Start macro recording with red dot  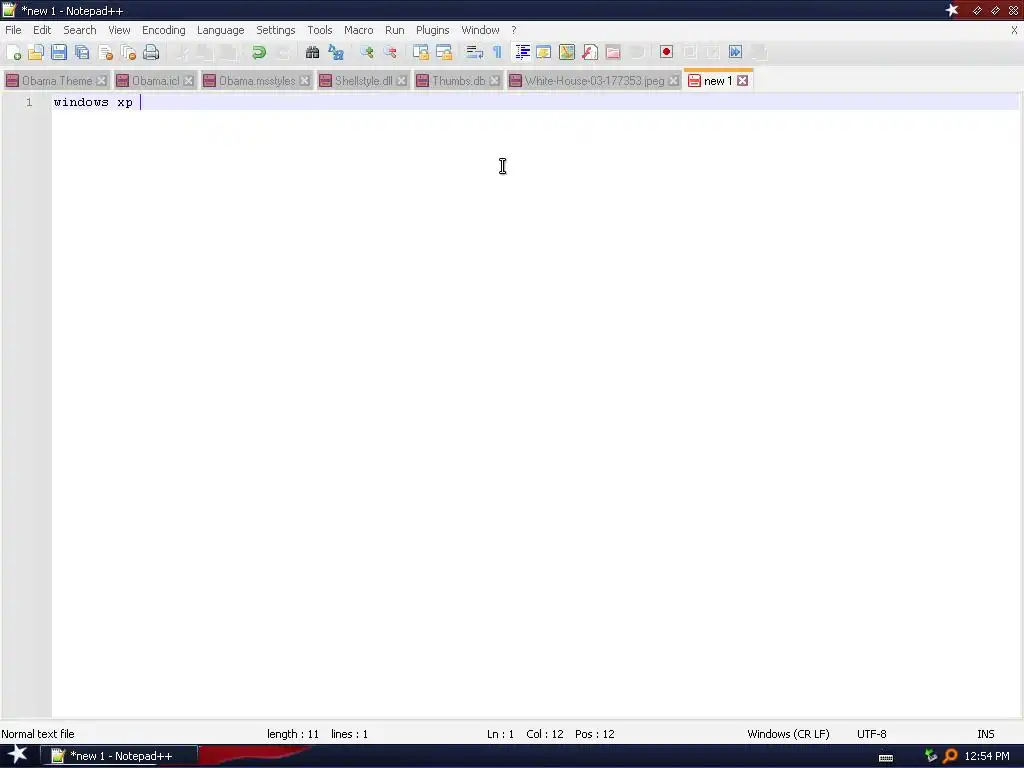click(x=666, y=52)
